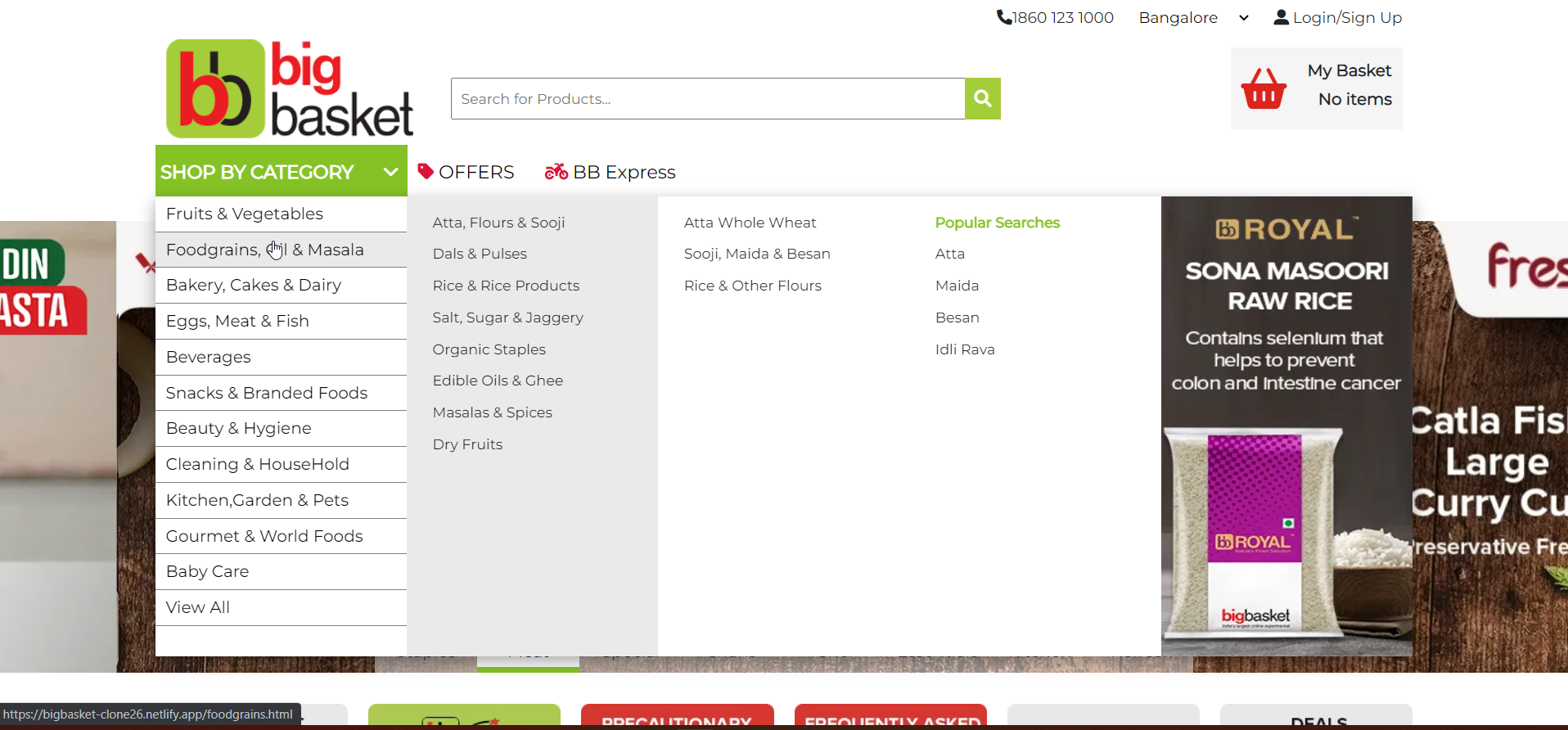
Task: Select Foodgrains, Oil & Masala category
Action: 281,250
